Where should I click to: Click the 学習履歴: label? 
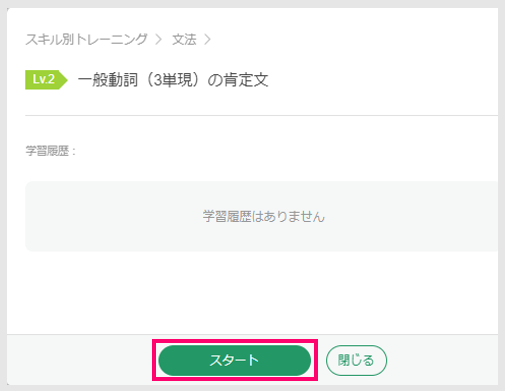pos(51,151)
